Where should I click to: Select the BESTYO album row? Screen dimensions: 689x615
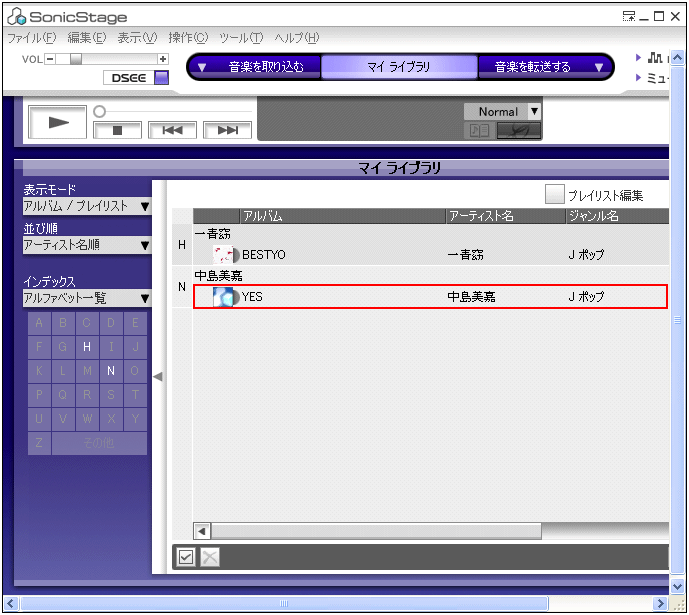pyautogui.click(x=431, y=255)
